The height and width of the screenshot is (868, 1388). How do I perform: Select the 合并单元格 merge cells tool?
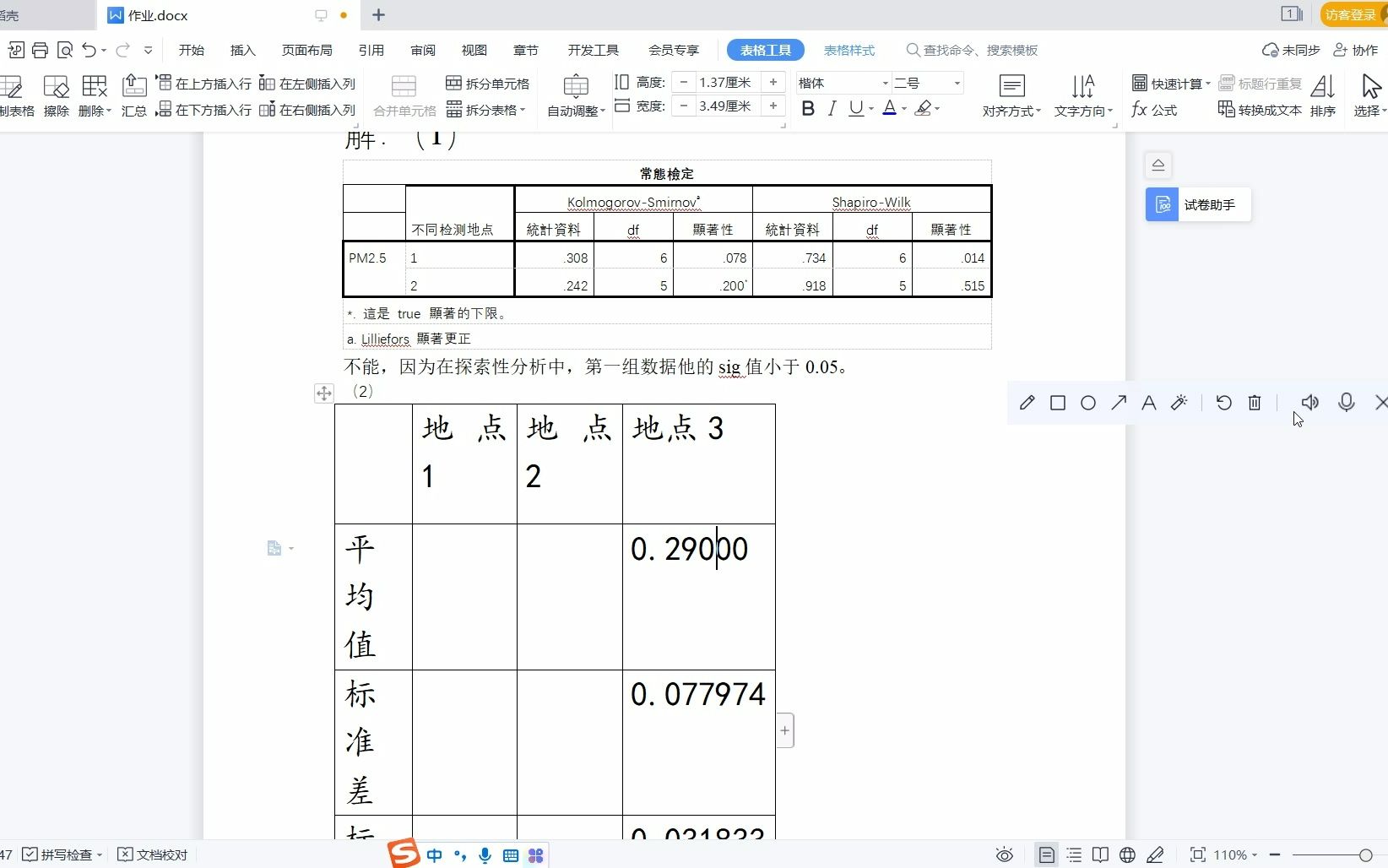pyautogui.click(x=404, y=95)
